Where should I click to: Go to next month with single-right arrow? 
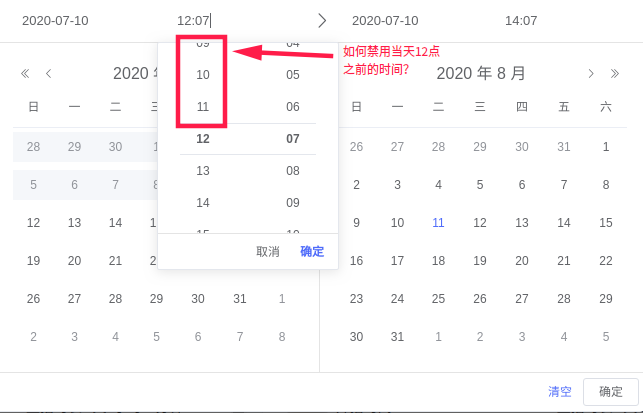(x=591, y=74)
